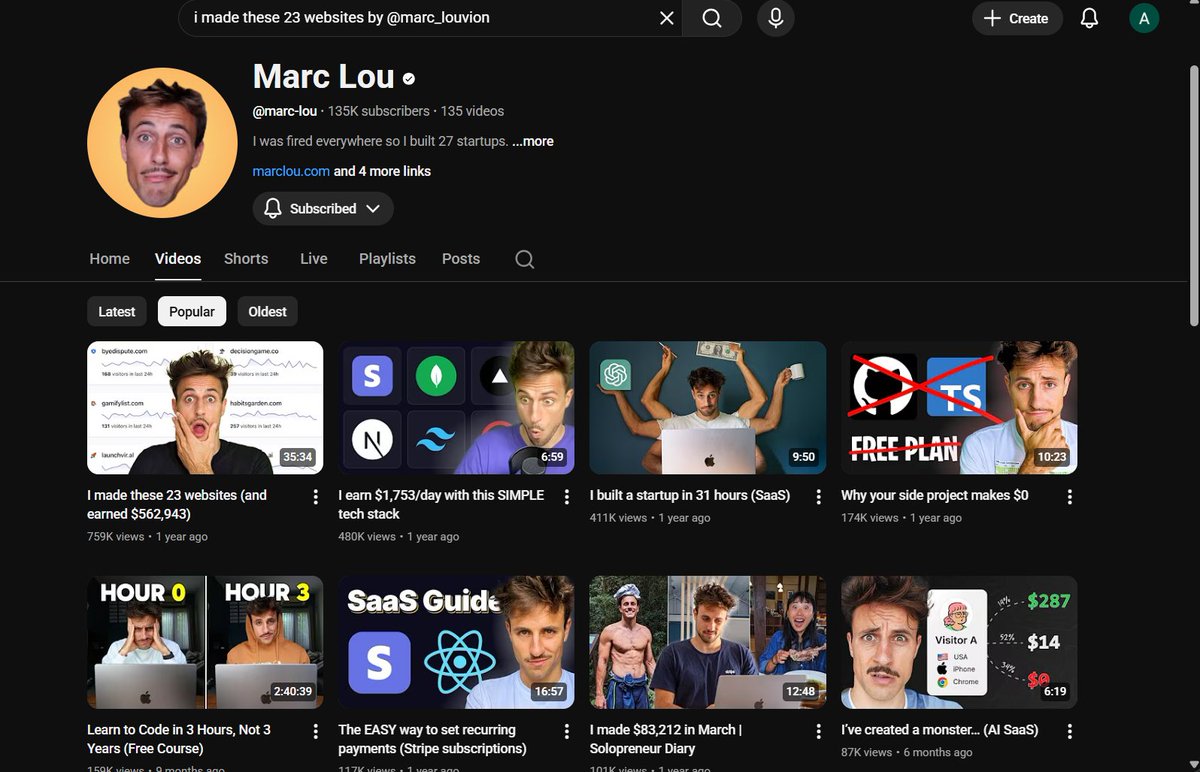Open the account avatar menu
The width and height of the screenshot is (1200, 772).
point(1143,18)
